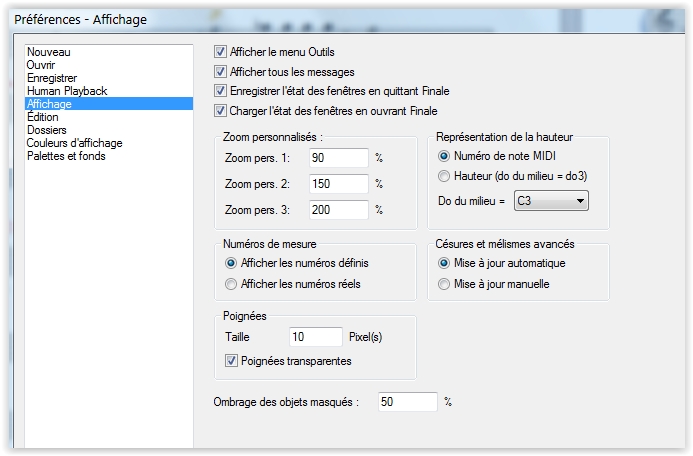The image size is (693, 456).
Task: Focus the Ombrage des objets masqués field
Action: (x=407, y=402)
